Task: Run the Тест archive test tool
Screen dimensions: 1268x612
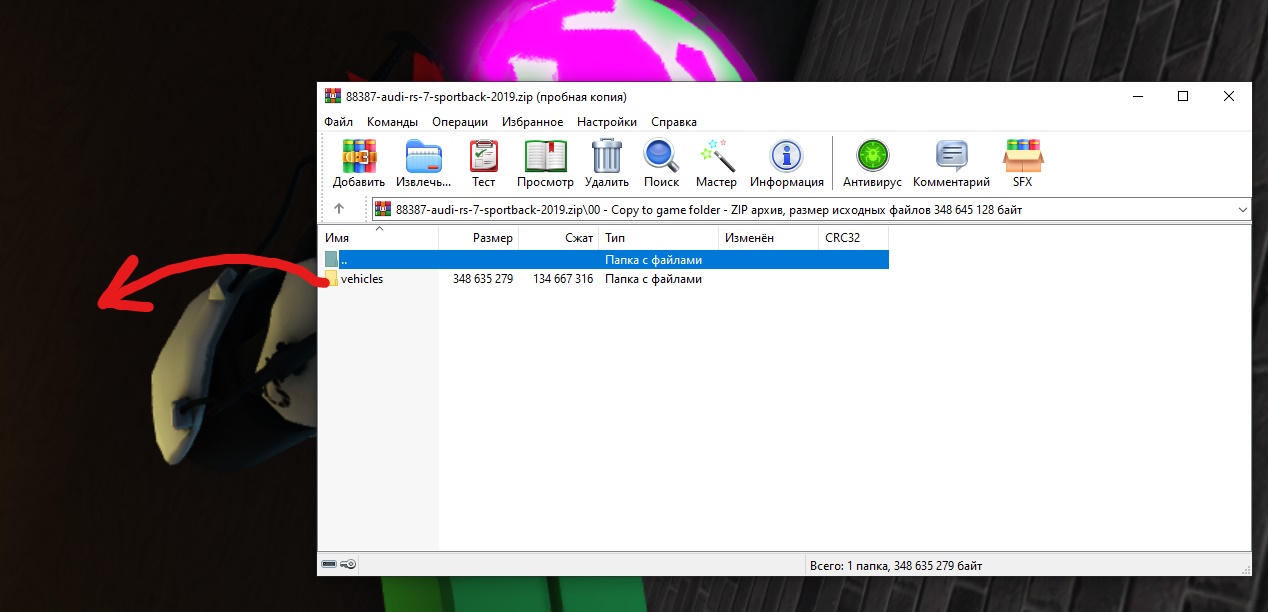Action: pos(484,157)
